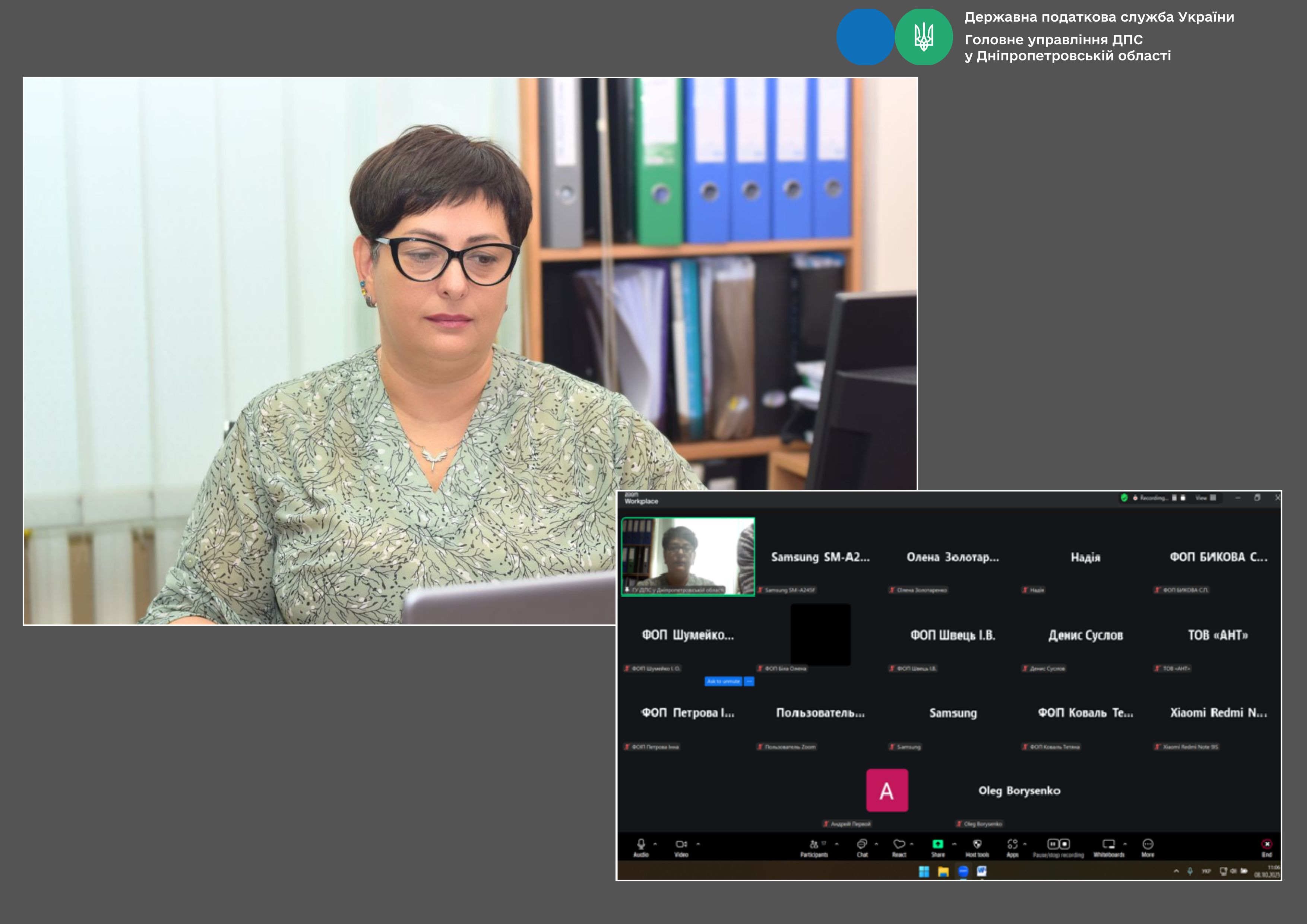Click the Ask to unmute button
1307x924 pixels.
[x=723, y=681]
